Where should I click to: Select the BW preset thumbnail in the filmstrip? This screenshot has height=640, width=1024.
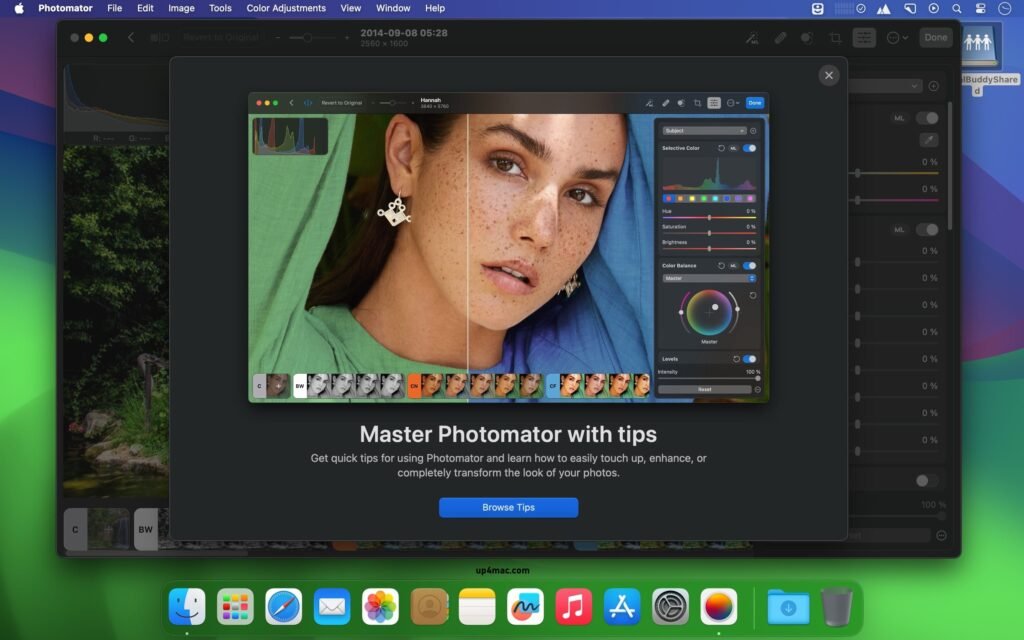[x=299, y=385]
